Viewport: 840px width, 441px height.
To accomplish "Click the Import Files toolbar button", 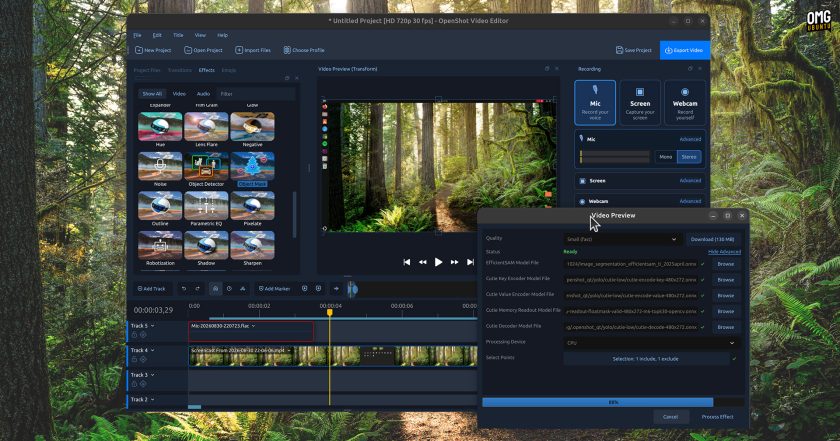I will click(x=253, y=50).
